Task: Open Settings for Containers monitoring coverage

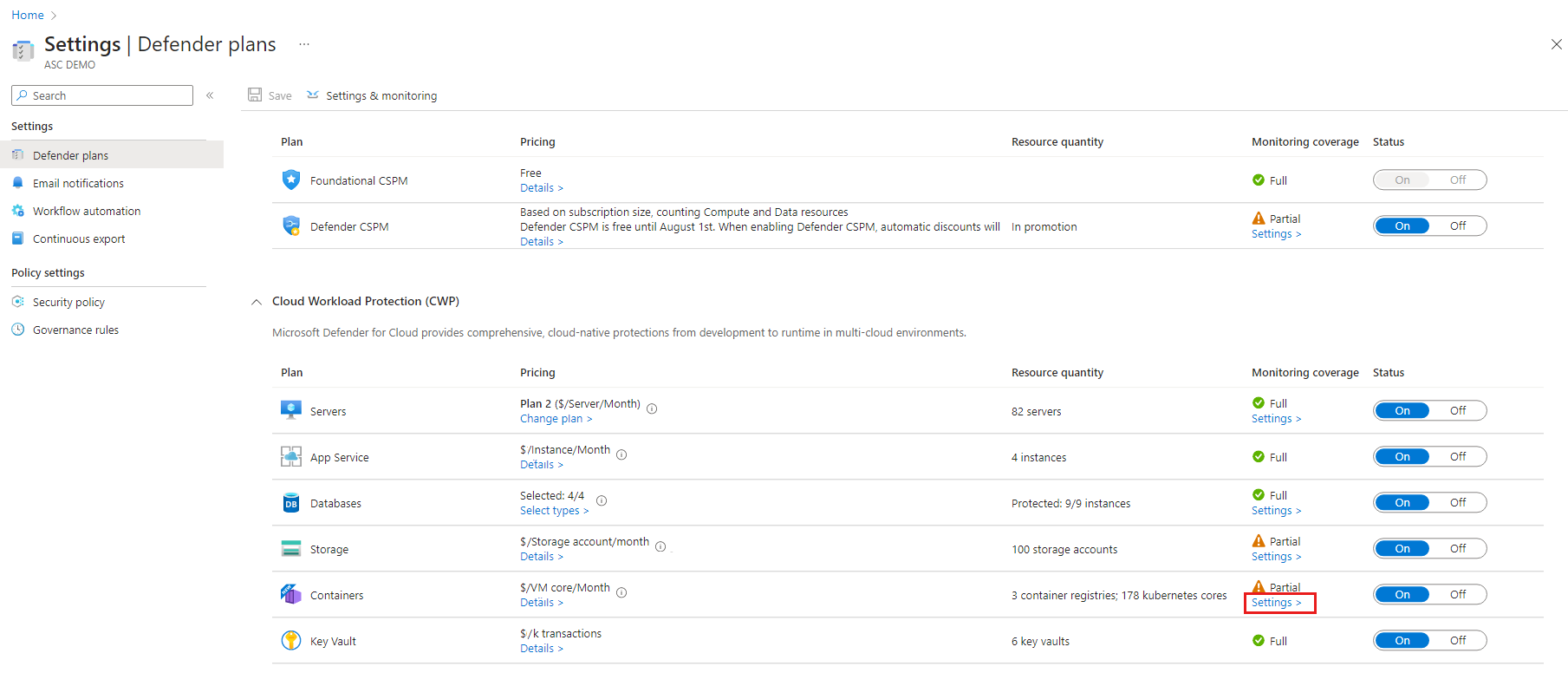Action: tap(1276, 603)
